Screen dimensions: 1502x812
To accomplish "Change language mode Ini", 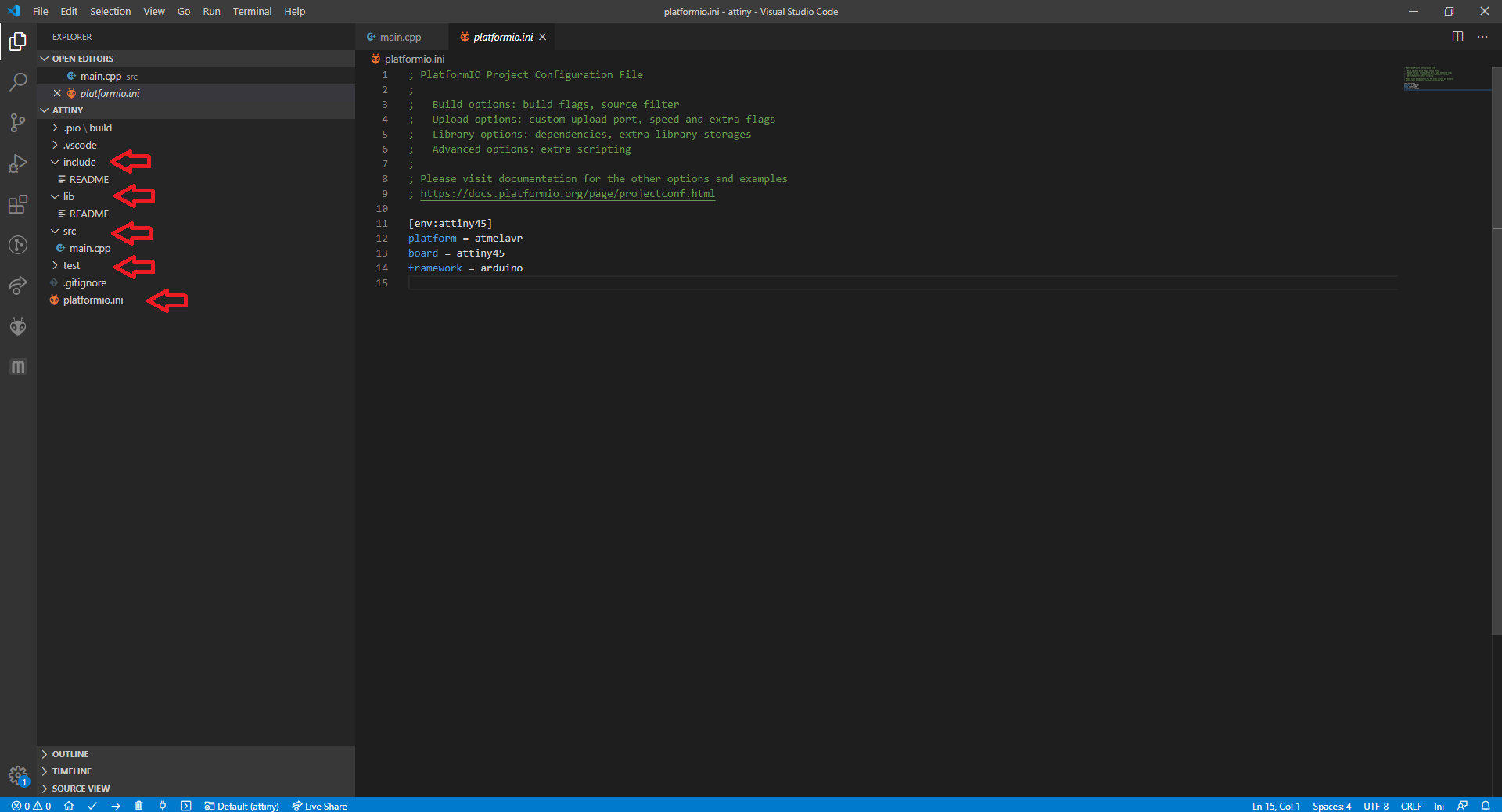I will click(x=1439, y=806).
